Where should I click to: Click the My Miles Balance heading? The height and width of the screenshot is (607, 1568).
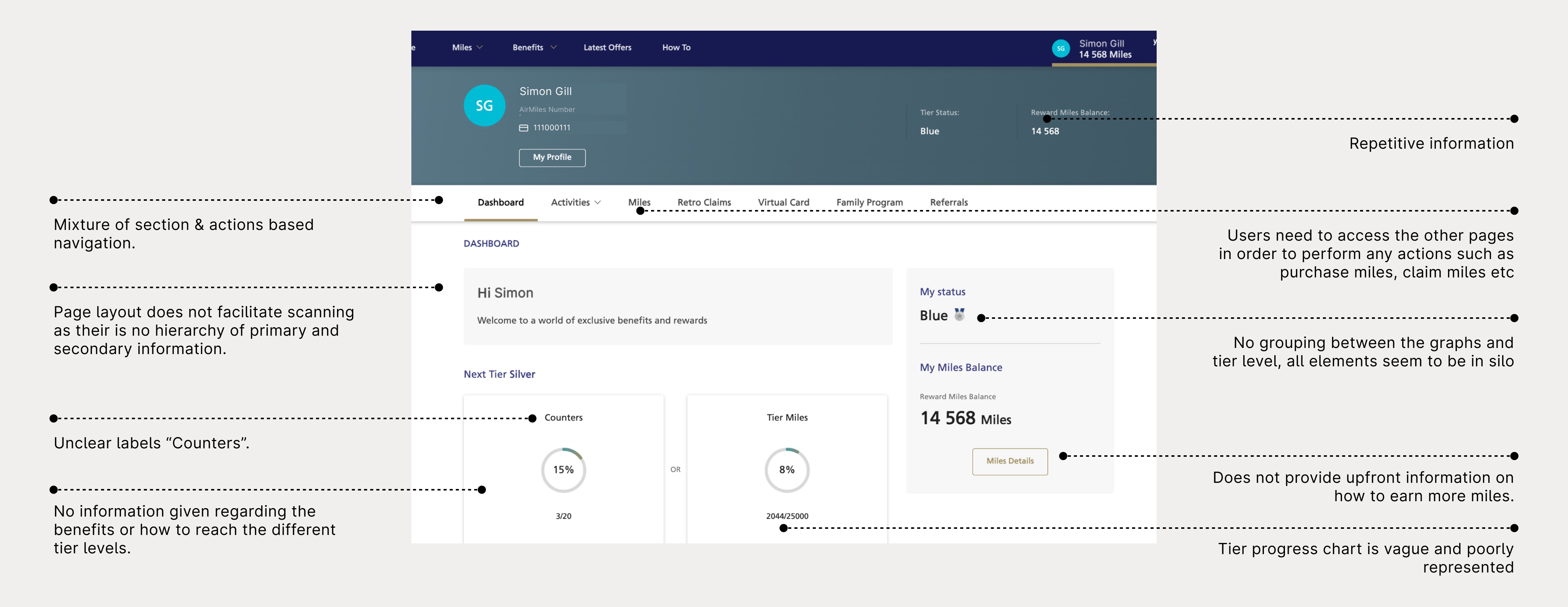[961, 368]
